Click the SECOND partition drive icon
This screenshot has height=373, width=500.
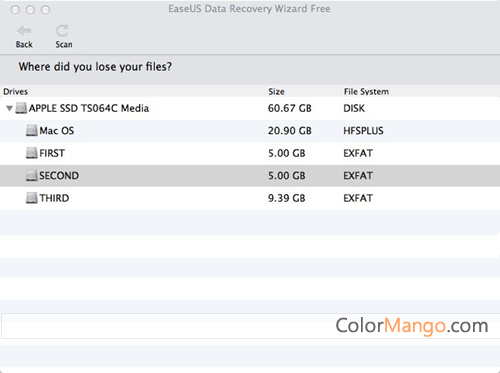[x=32, y=175]
